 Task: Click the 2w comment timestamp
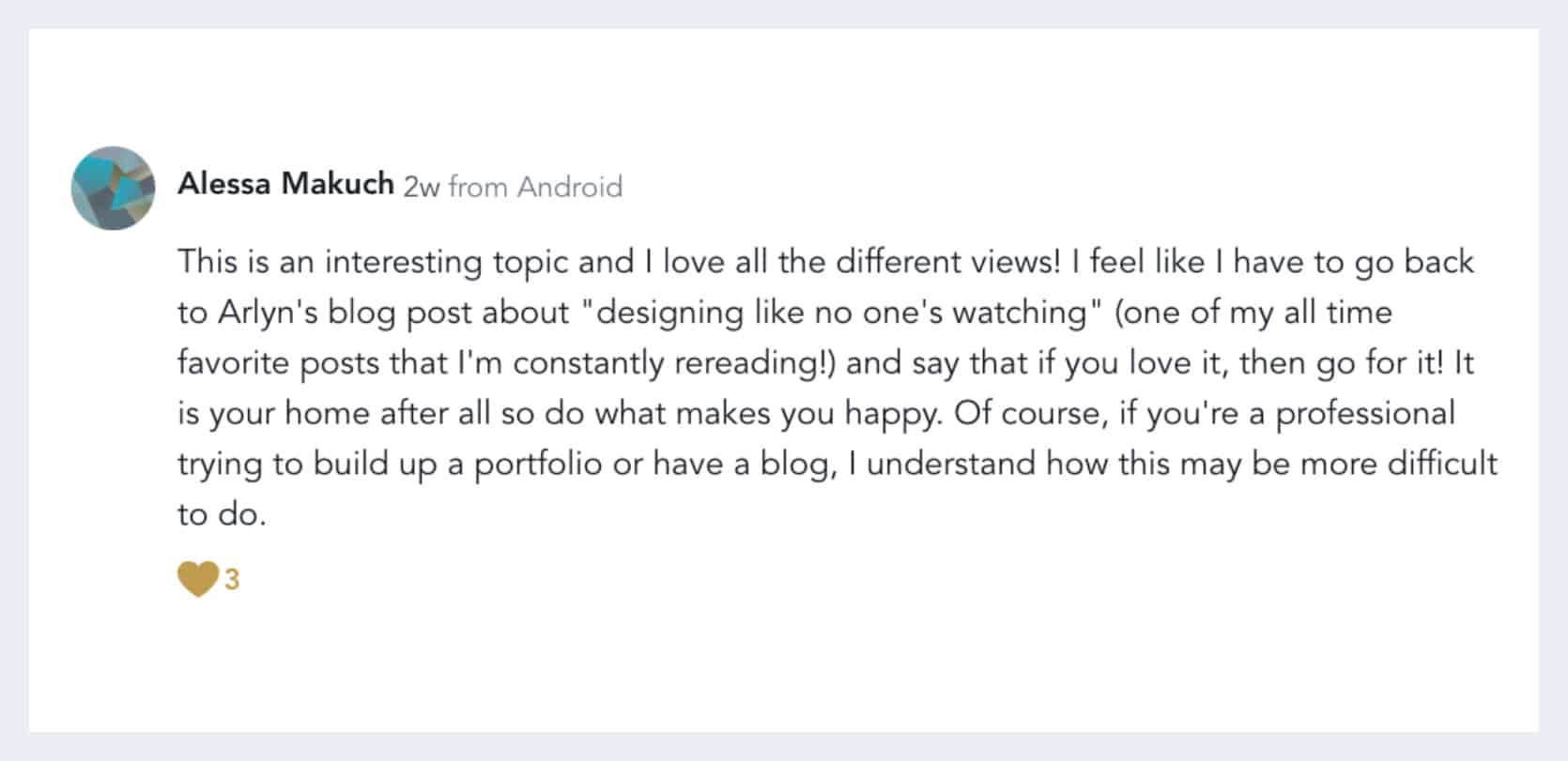tap(422, 187)
